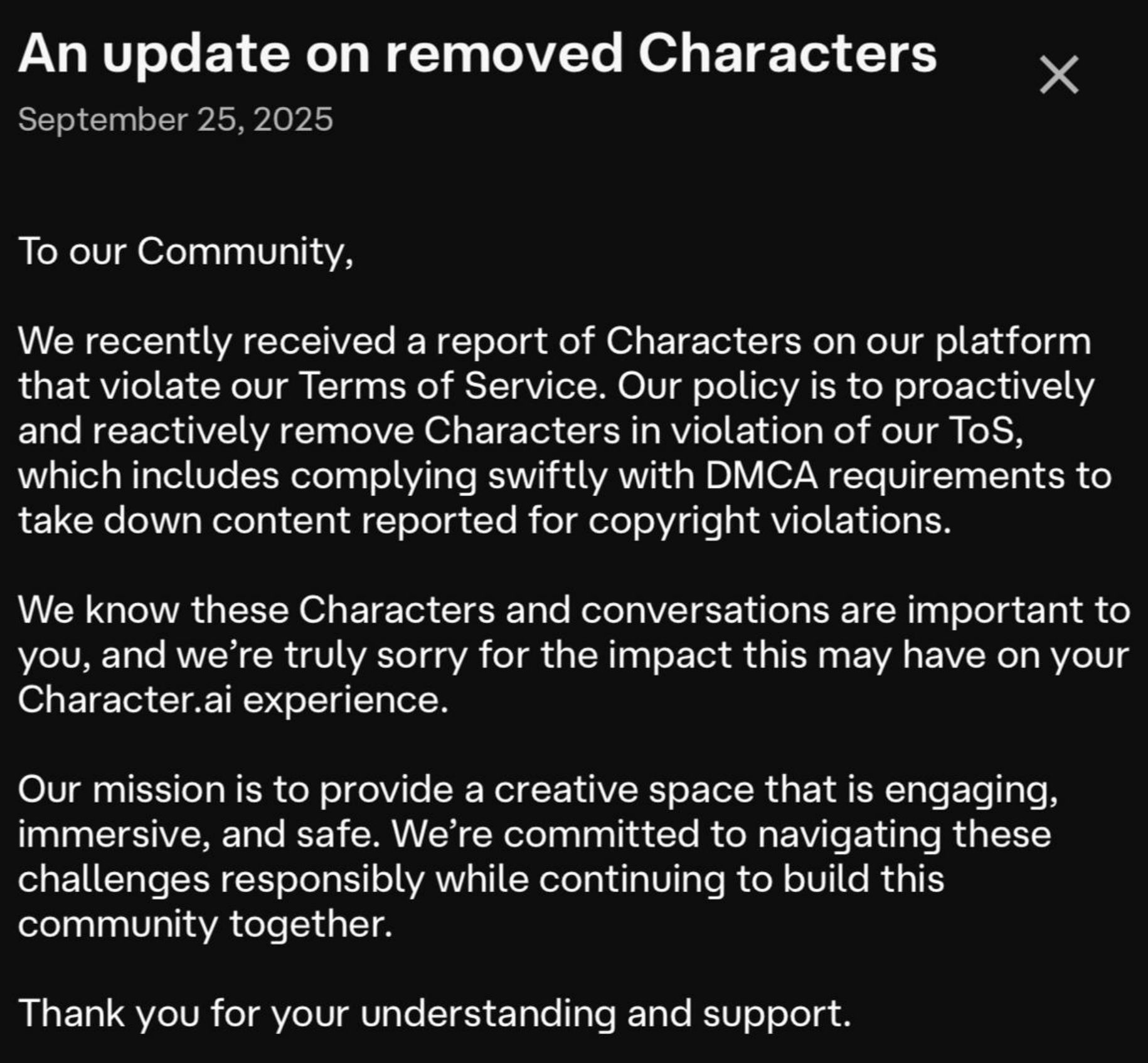
Task: Click the words 'truly sorry' in the text
Action: [376, 655]
